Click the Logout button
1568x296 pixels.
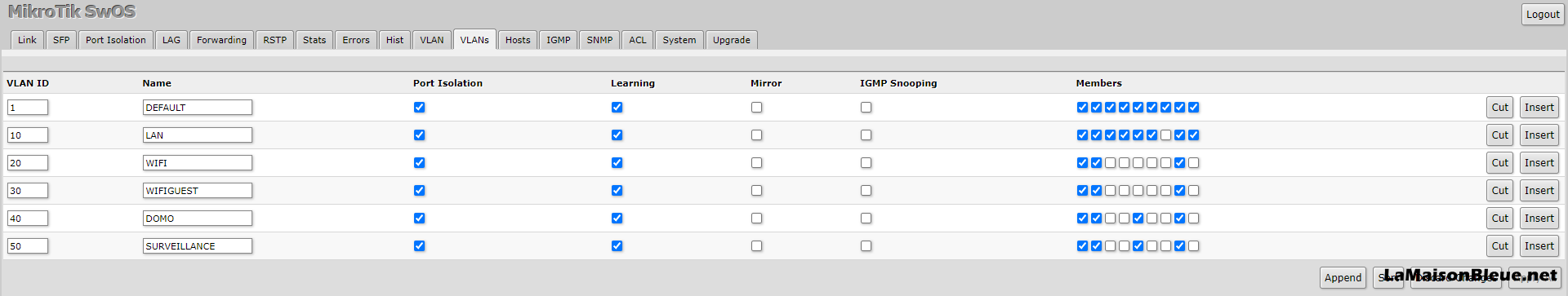tap(1543, 14)
